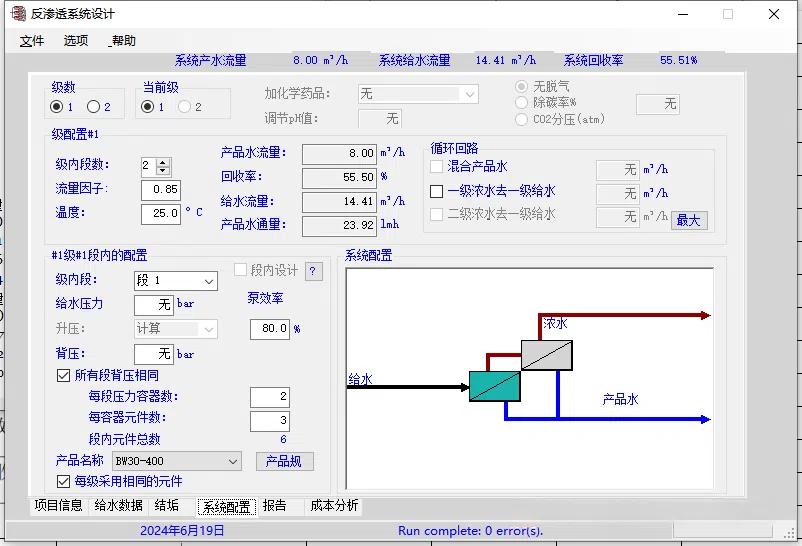Click the ? help button beside 段内设计

tap(313, 271)
